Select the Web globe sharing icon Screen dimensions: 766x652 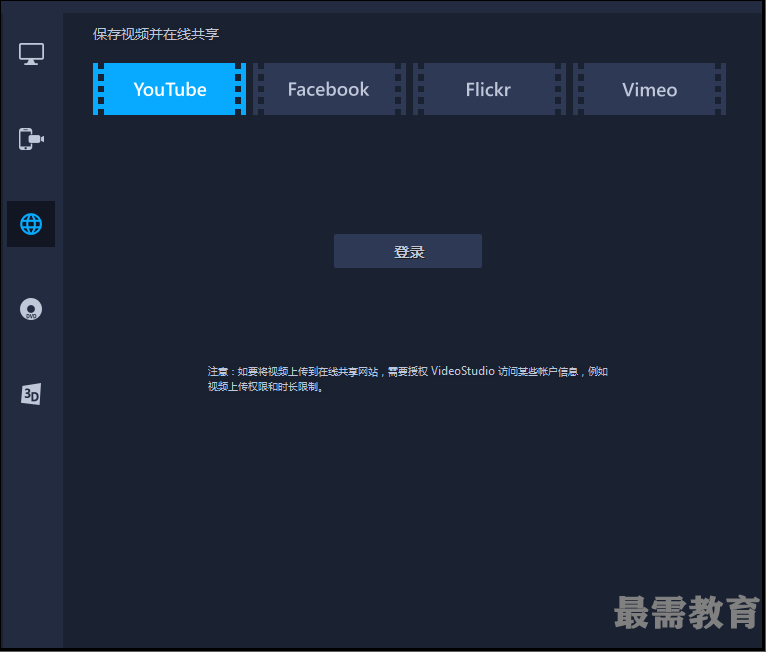31,224
